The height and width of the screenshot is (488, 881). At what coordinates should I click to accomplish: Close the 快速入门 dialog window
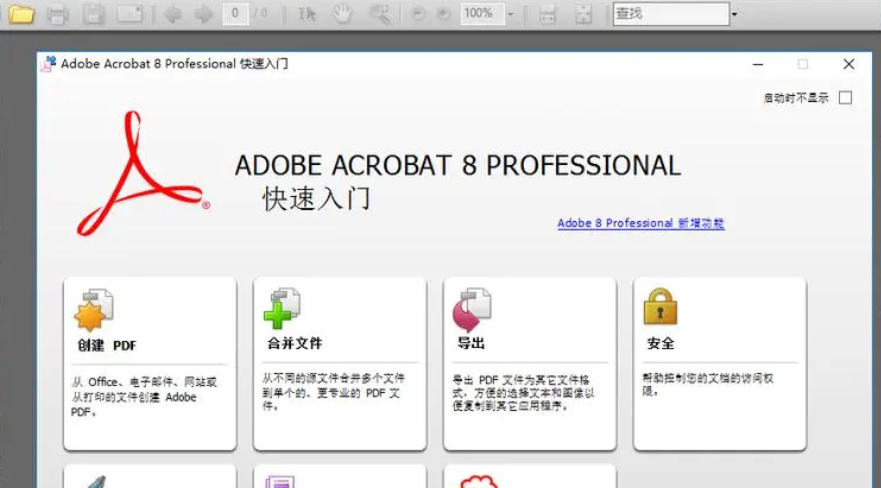[848, 64]
